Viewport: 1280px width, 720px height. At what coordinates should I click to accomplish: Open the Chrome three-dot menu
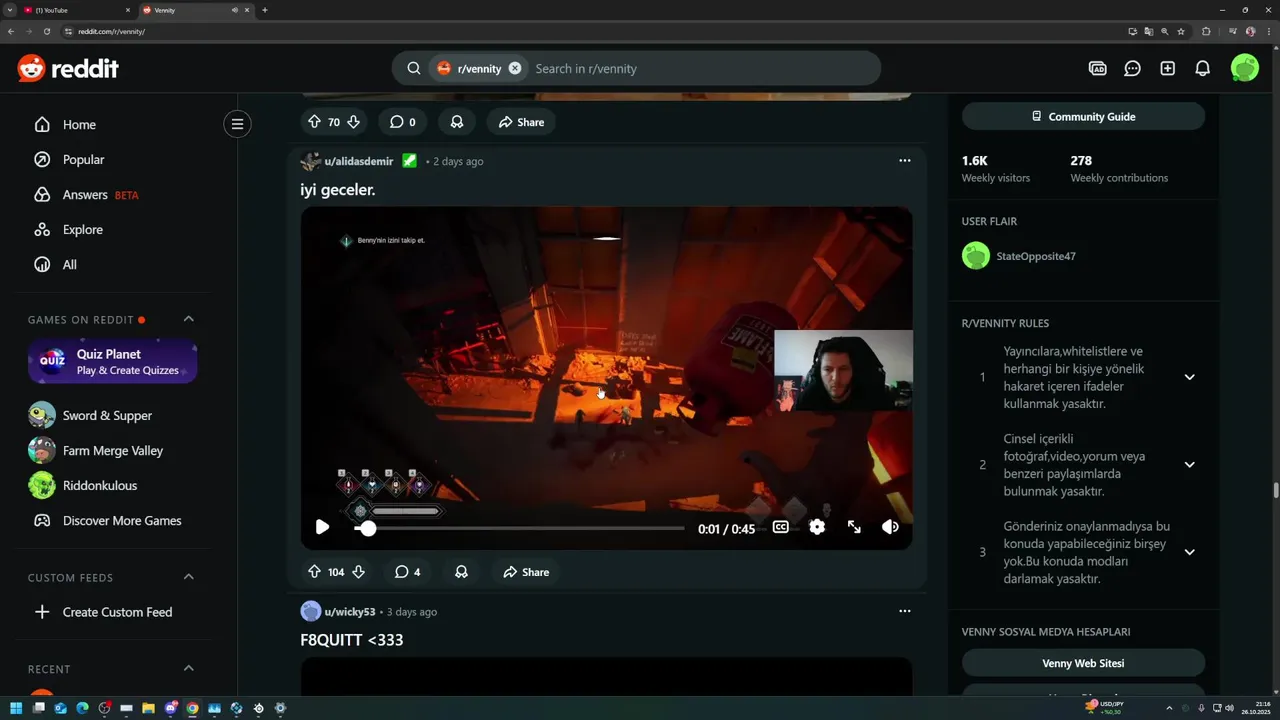click(x=1270, y=31)
